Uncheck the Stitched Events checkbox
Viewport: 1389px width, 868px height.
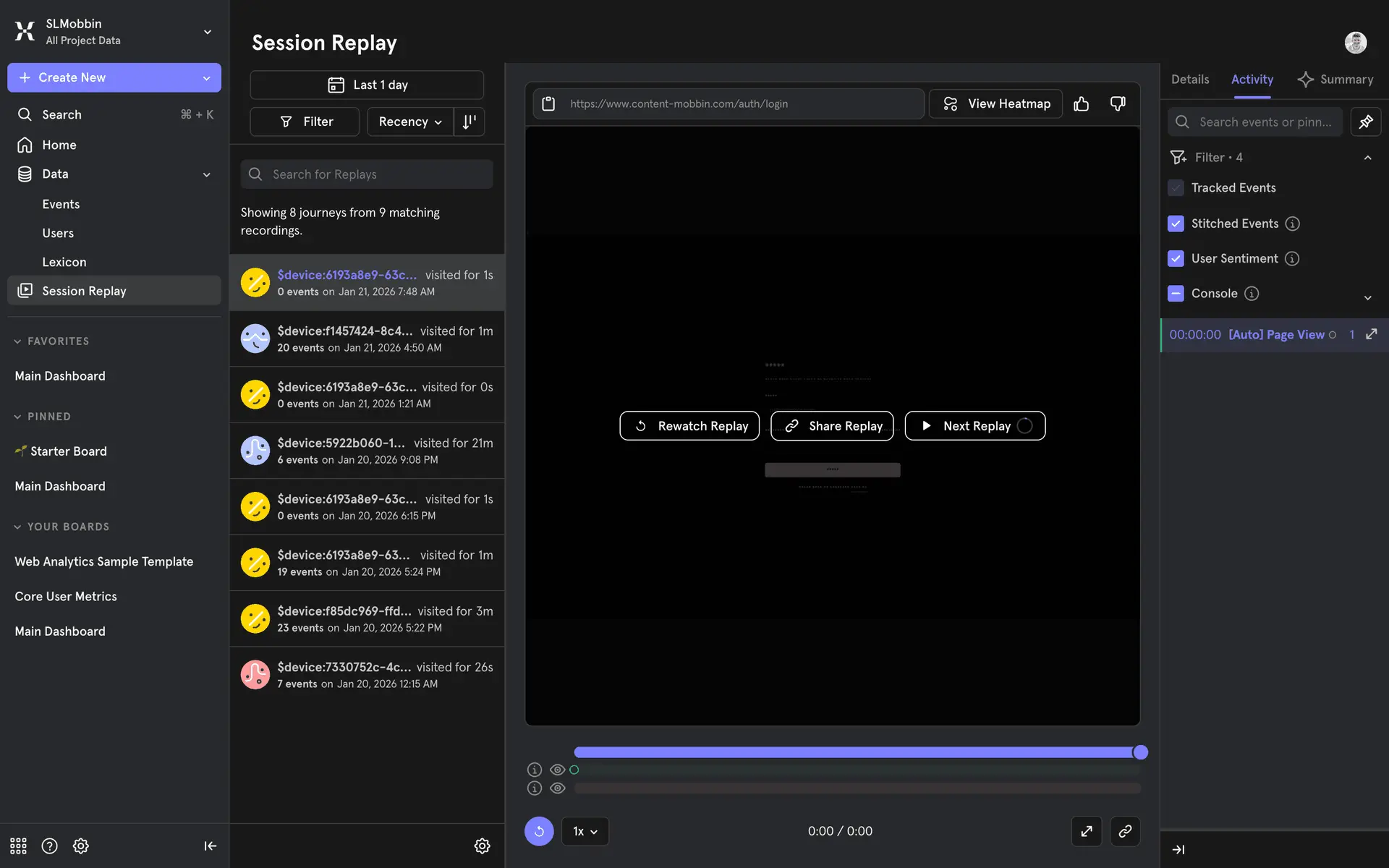click(1176, 224)
